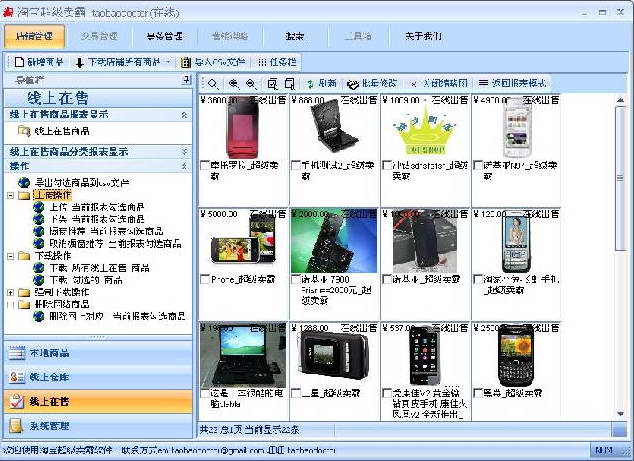The height and width of the screenshot is (461, 634).
Task: Open dropdown arrow next to download all shop items
Action: coord(168,62)
